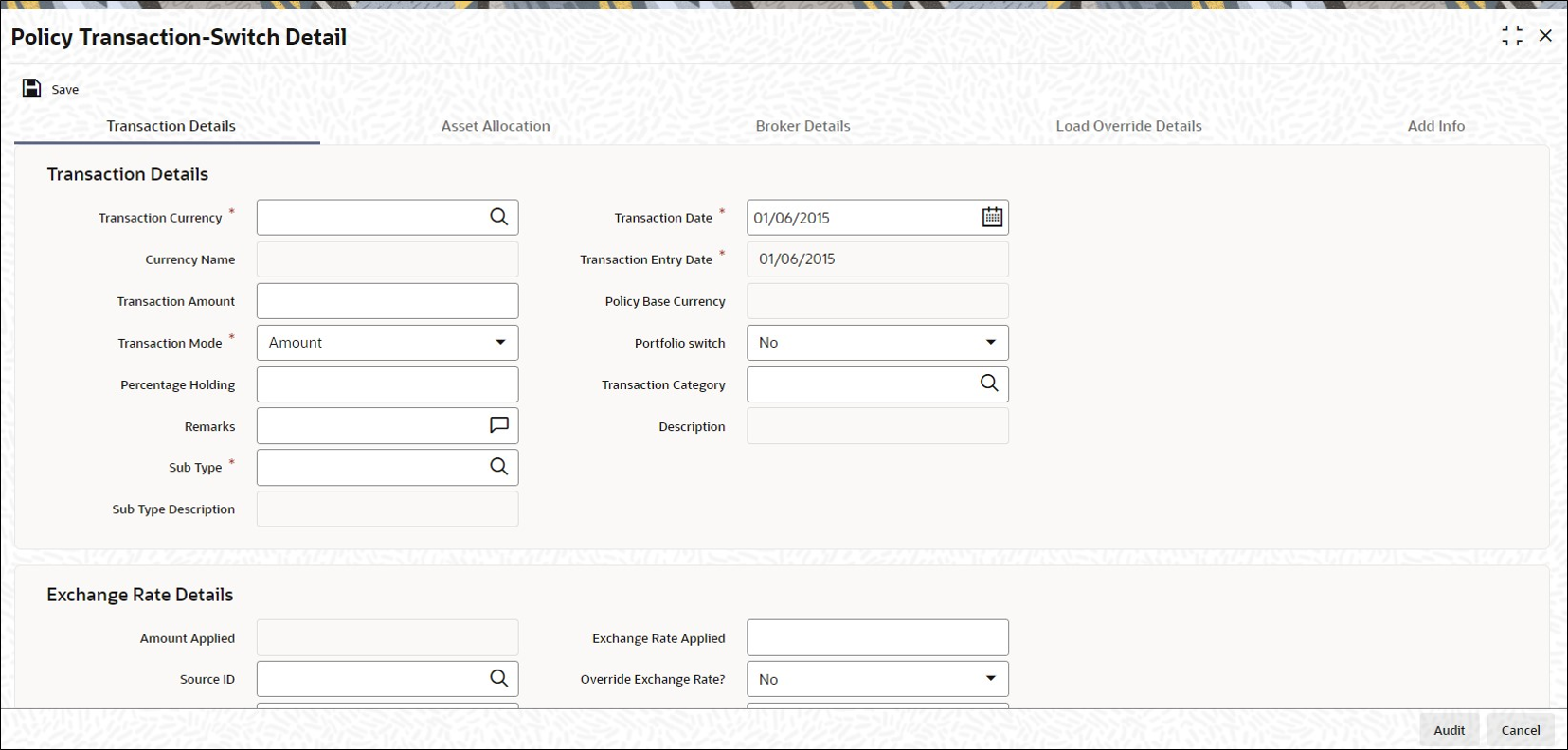1568x750 pixels.
Task: Switch to the Add Info tab
Action: 1435,126
